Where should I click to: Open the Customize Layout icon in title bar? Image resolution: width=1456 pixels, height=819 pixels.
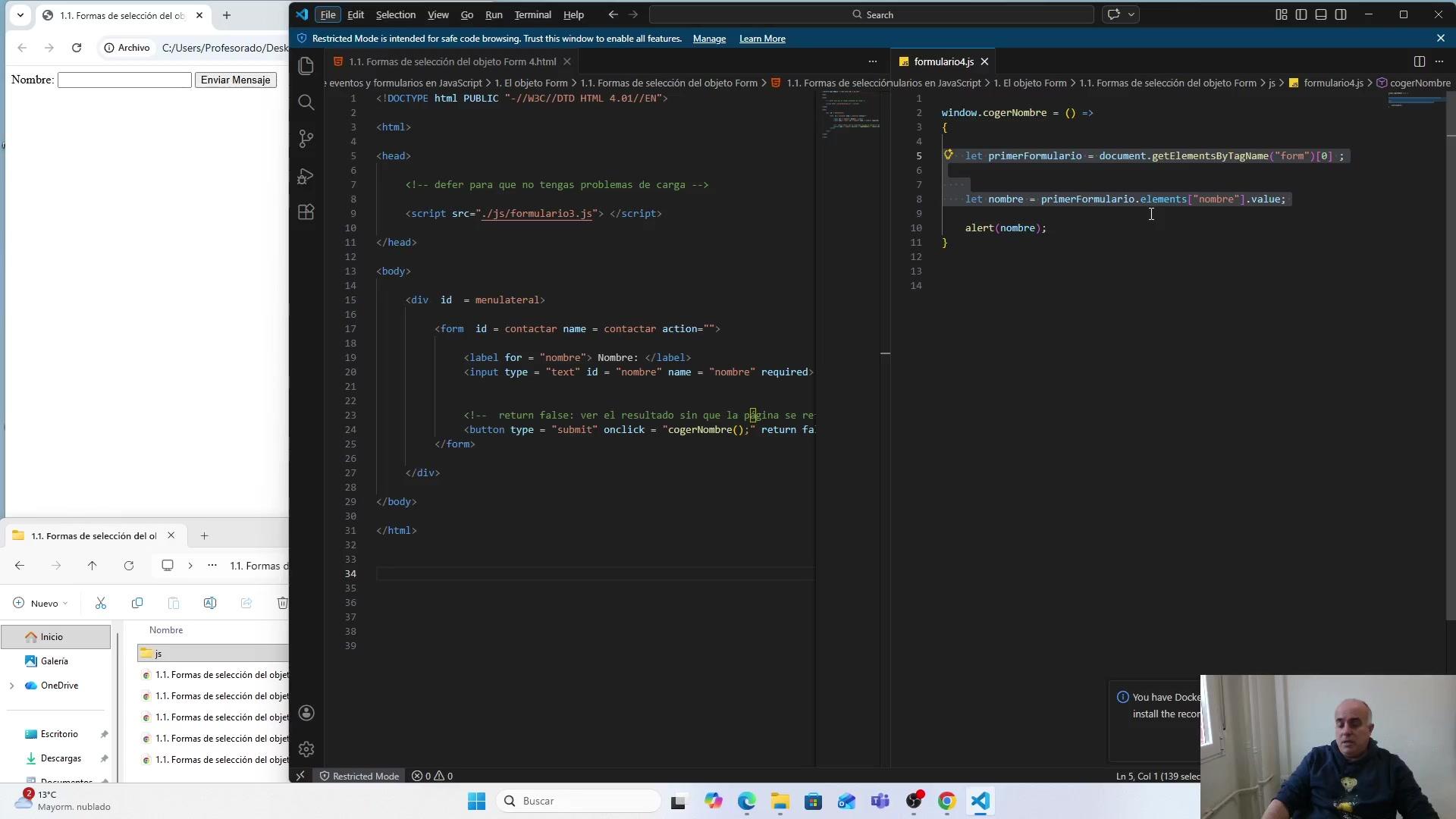(1282, 14)
